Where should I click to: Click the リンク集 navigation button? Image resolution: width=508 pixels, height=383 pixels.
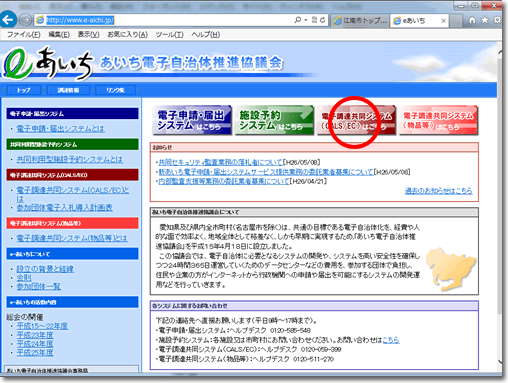[x=115, y=90]
